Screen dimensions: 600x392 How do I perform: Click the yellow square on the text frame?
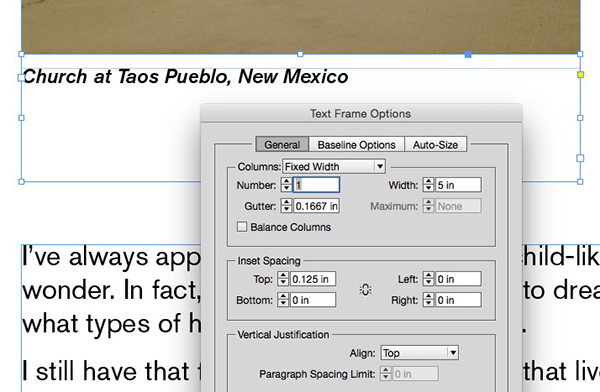[580, 75]
